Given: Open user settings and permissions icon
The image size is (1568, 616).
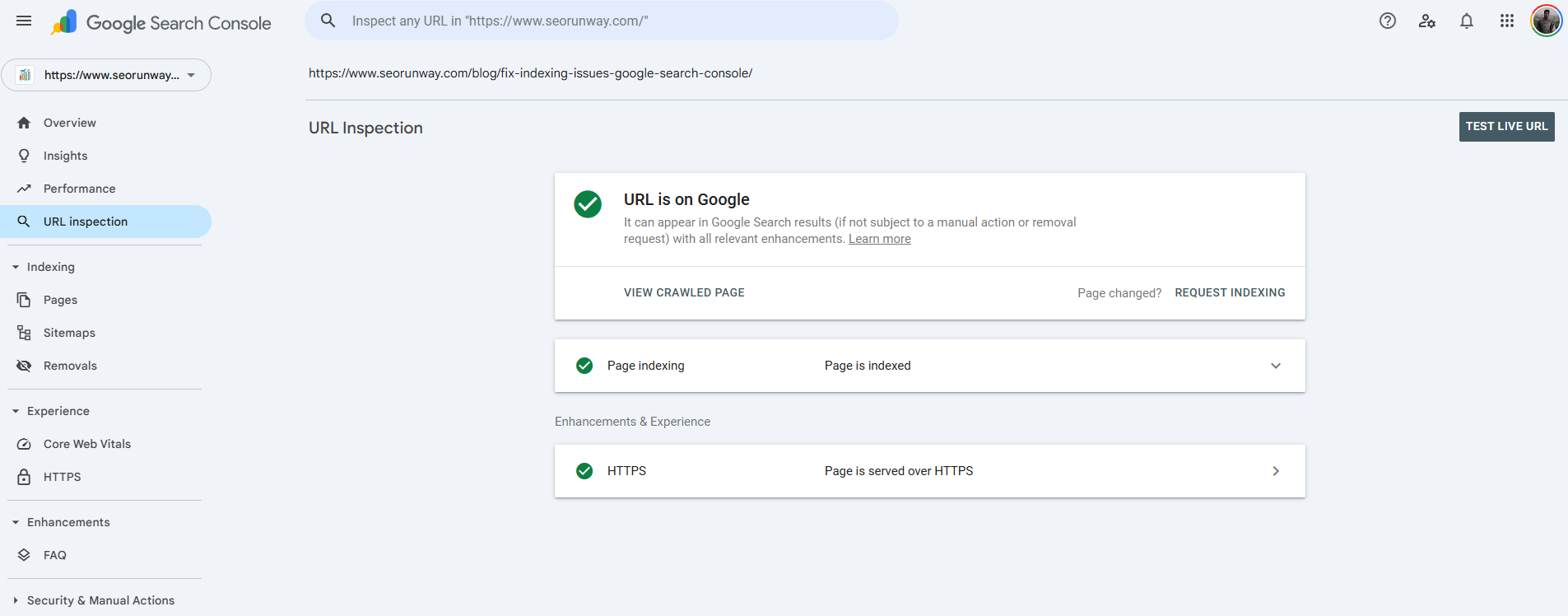Looking at the screenshot, I should (x=1427, y=21).
